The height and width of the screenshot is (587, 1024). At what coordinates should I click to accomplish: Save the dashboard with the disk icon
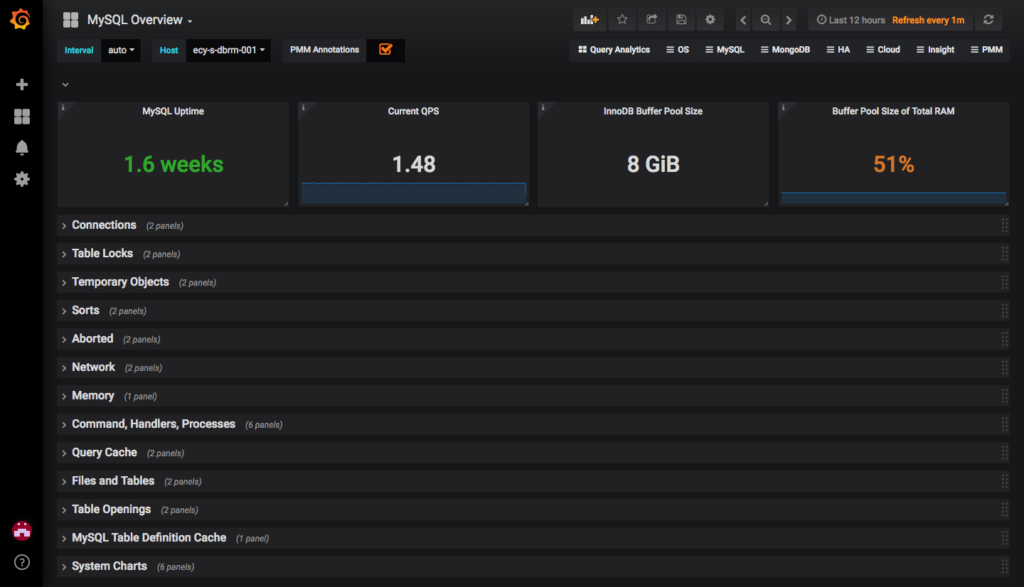(x=681, y=19)
